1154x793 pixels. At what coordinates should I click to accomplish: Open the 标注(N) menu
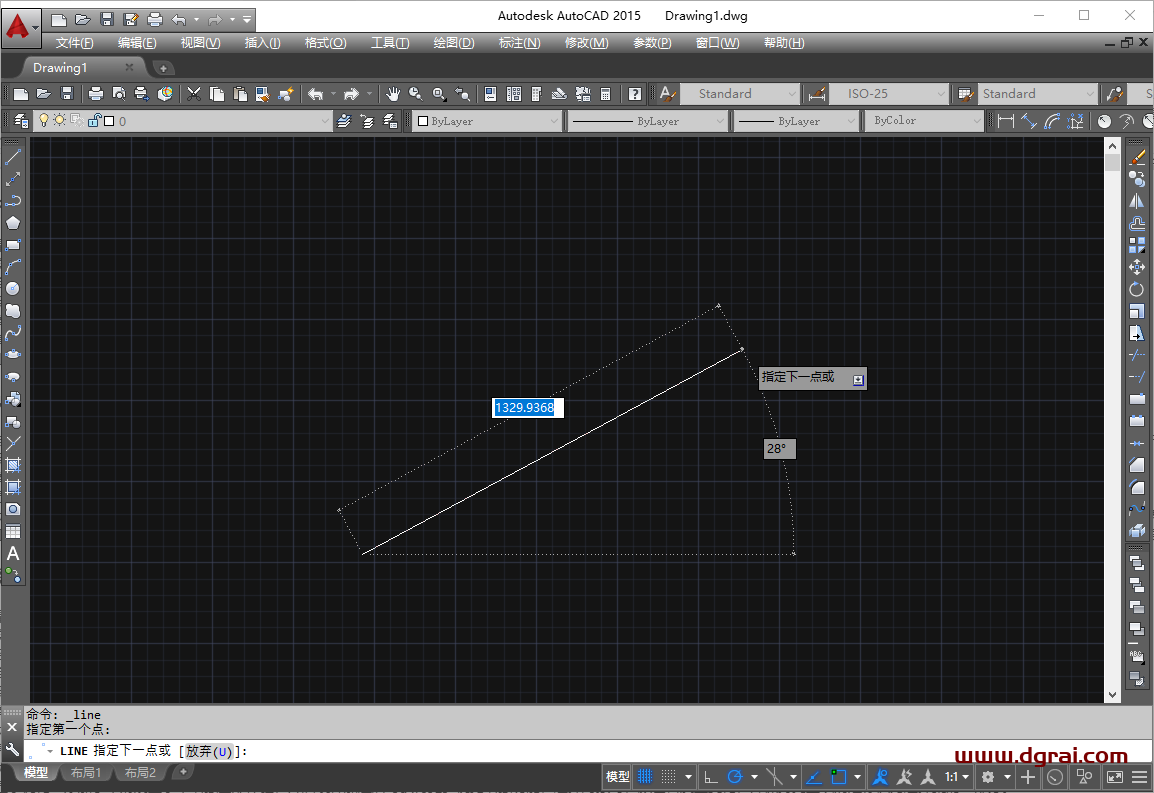click(520, 43)
